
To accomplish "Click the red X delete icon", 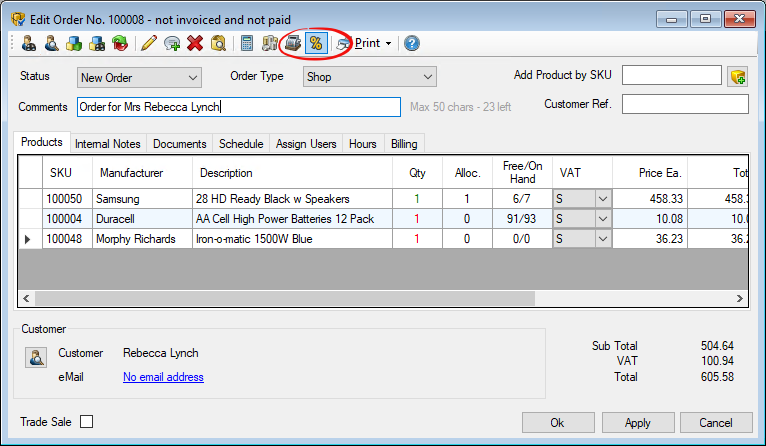I will 195,43.
